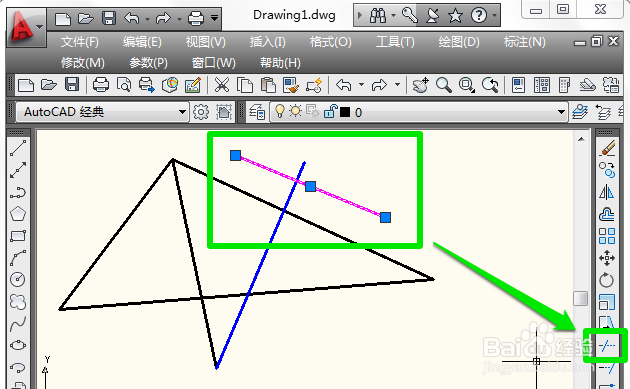Screen dimensions: 630x389
Task: Select the Line draw tool
Action: [18, 148]
